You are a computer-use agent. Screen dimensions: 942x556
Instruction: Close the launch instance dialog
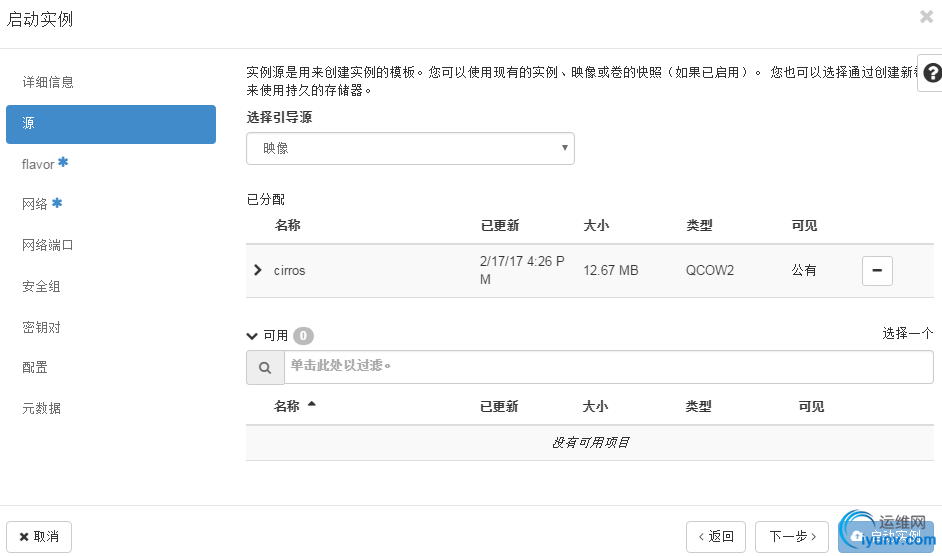pyautogui.click(x=926, y=17)
